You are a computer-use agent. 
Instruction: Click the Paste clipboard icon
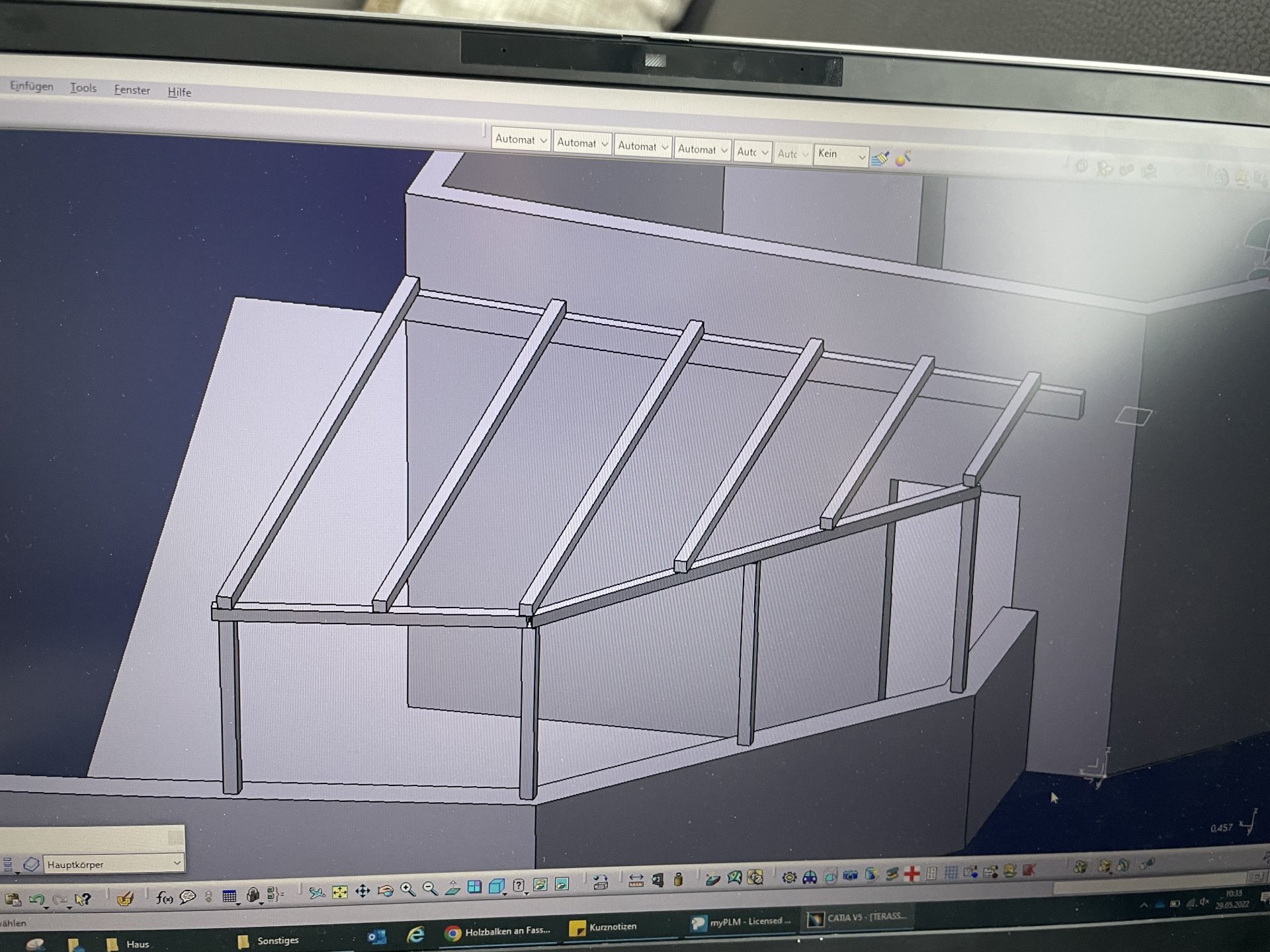pyautogui.click(x=13, y=900)
